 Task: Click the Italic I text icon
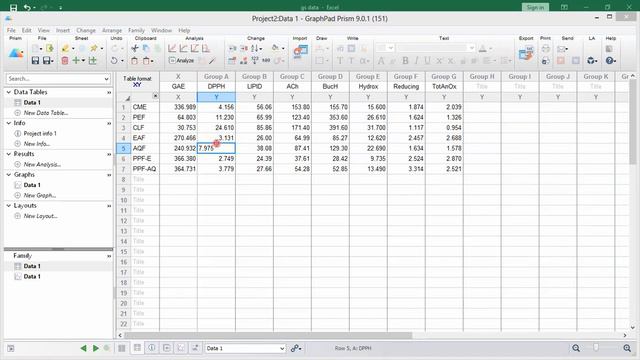coord(416,61)
